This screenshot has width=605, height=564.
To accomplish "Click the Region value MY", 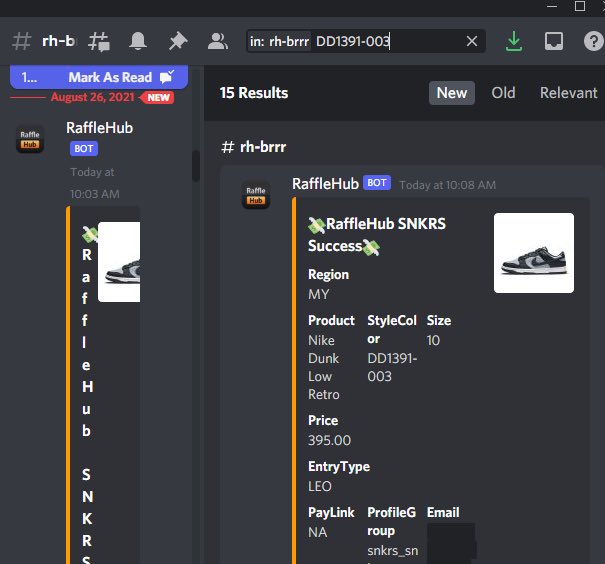I will (319, 295).
